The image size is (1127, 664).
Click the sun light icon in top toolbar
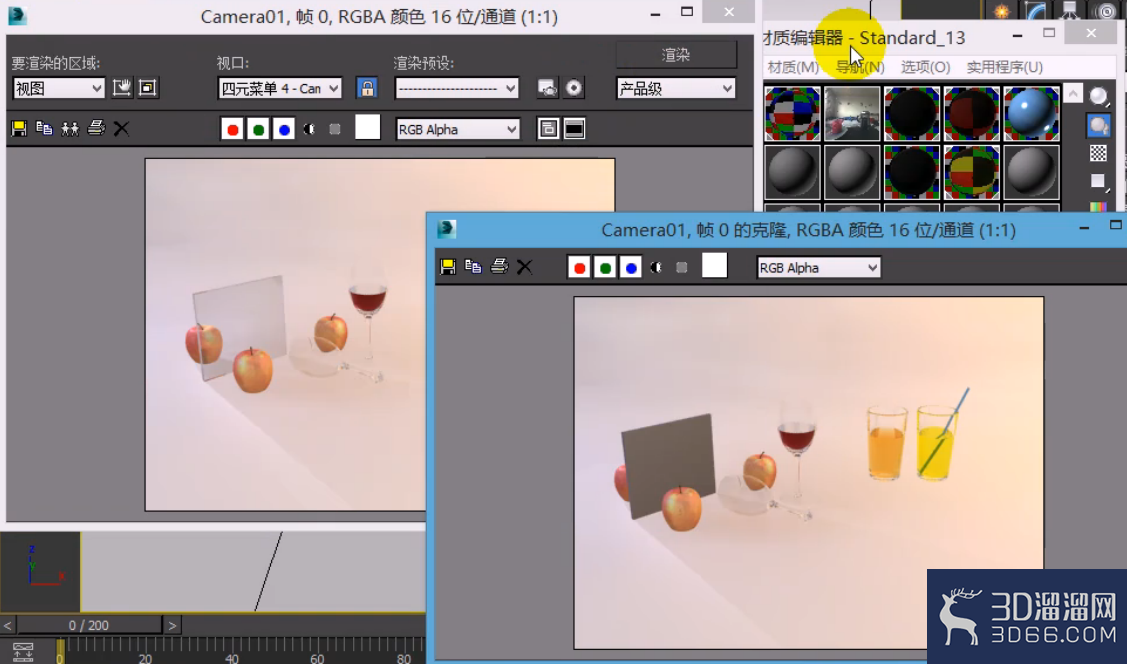click(1001, 10)
